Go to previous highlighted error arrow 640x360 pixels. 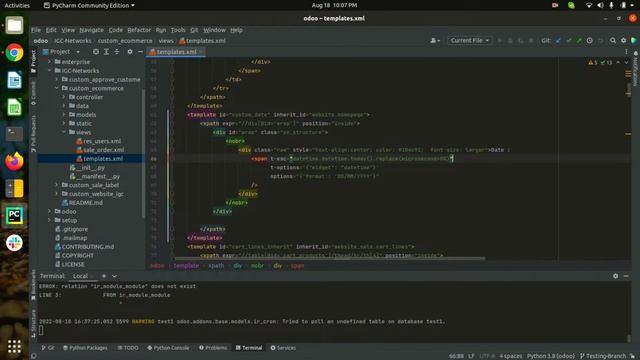[618, 62]
